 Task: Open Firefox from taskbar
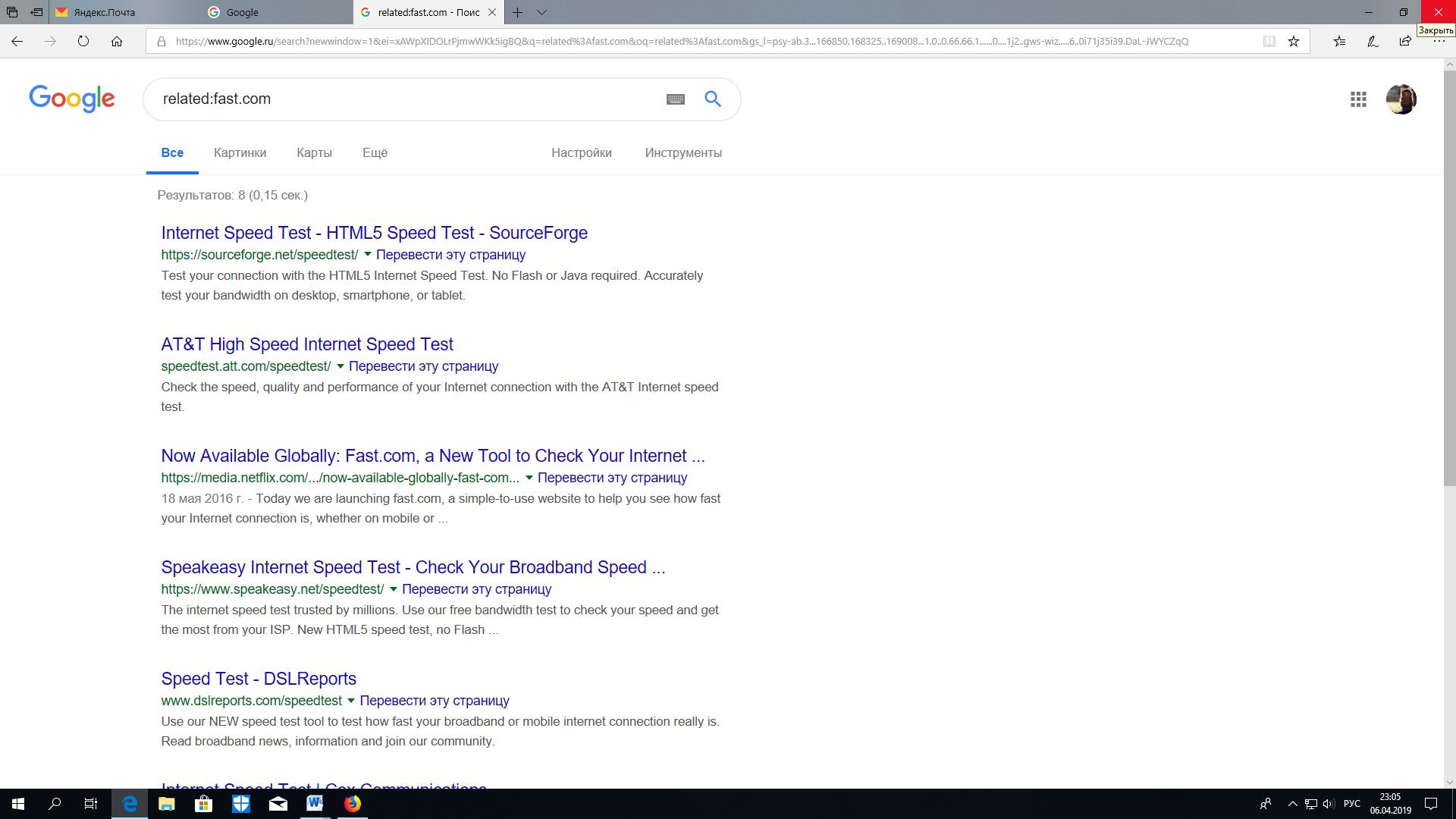353,804
